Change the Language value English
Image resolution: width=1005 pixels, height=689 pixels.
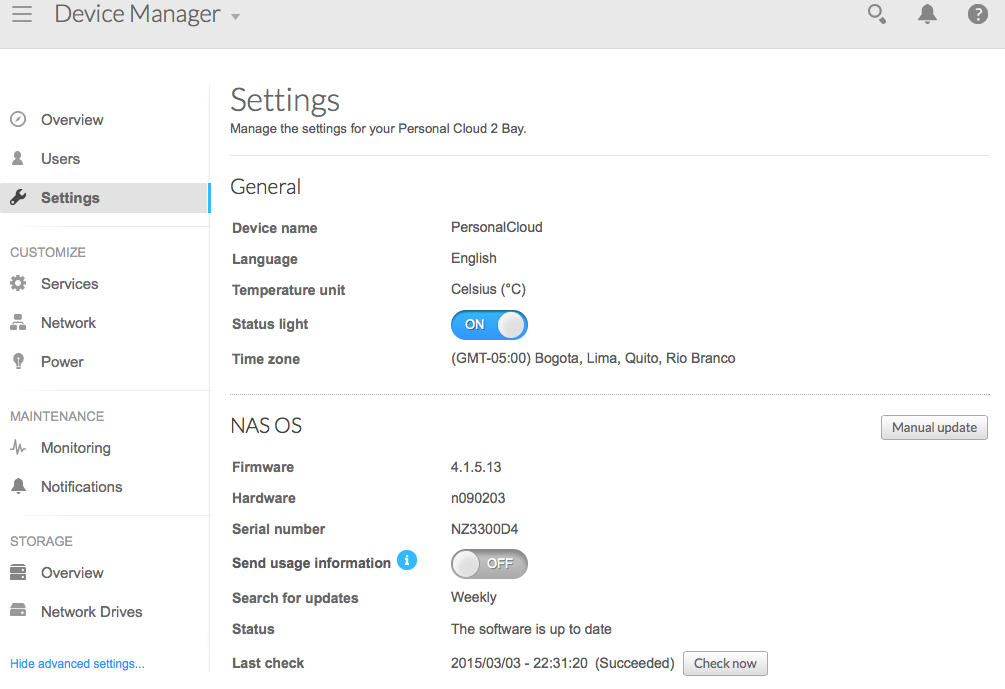tap(474, 258)
